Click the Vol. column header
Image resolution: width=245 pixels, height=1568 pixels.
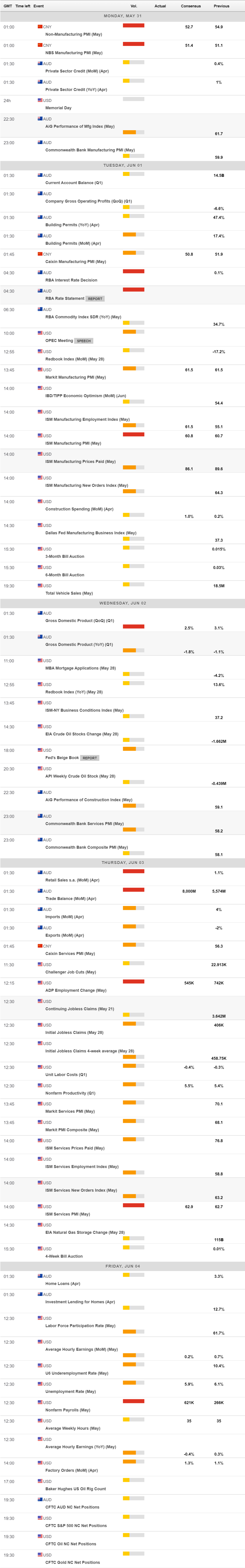pos(134,6)
